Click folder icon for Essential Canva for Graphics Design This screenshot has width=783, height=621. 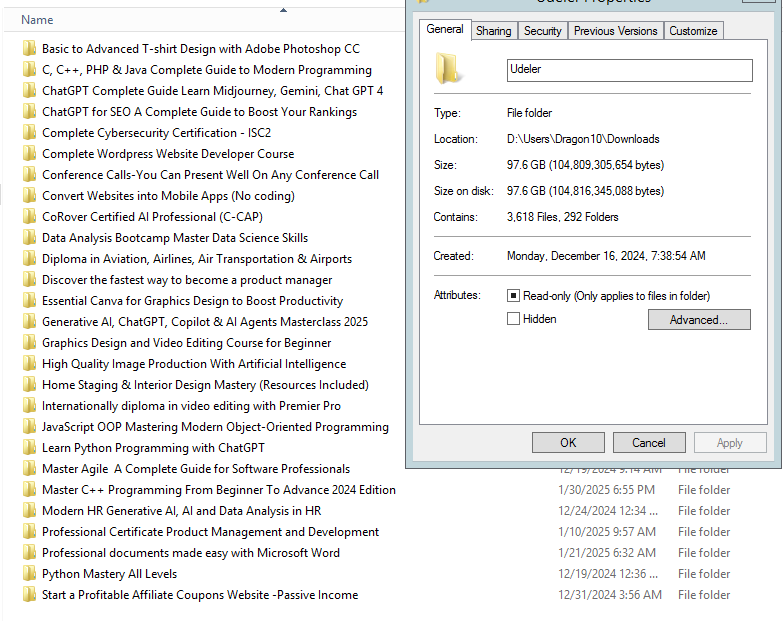coord(29,300)
